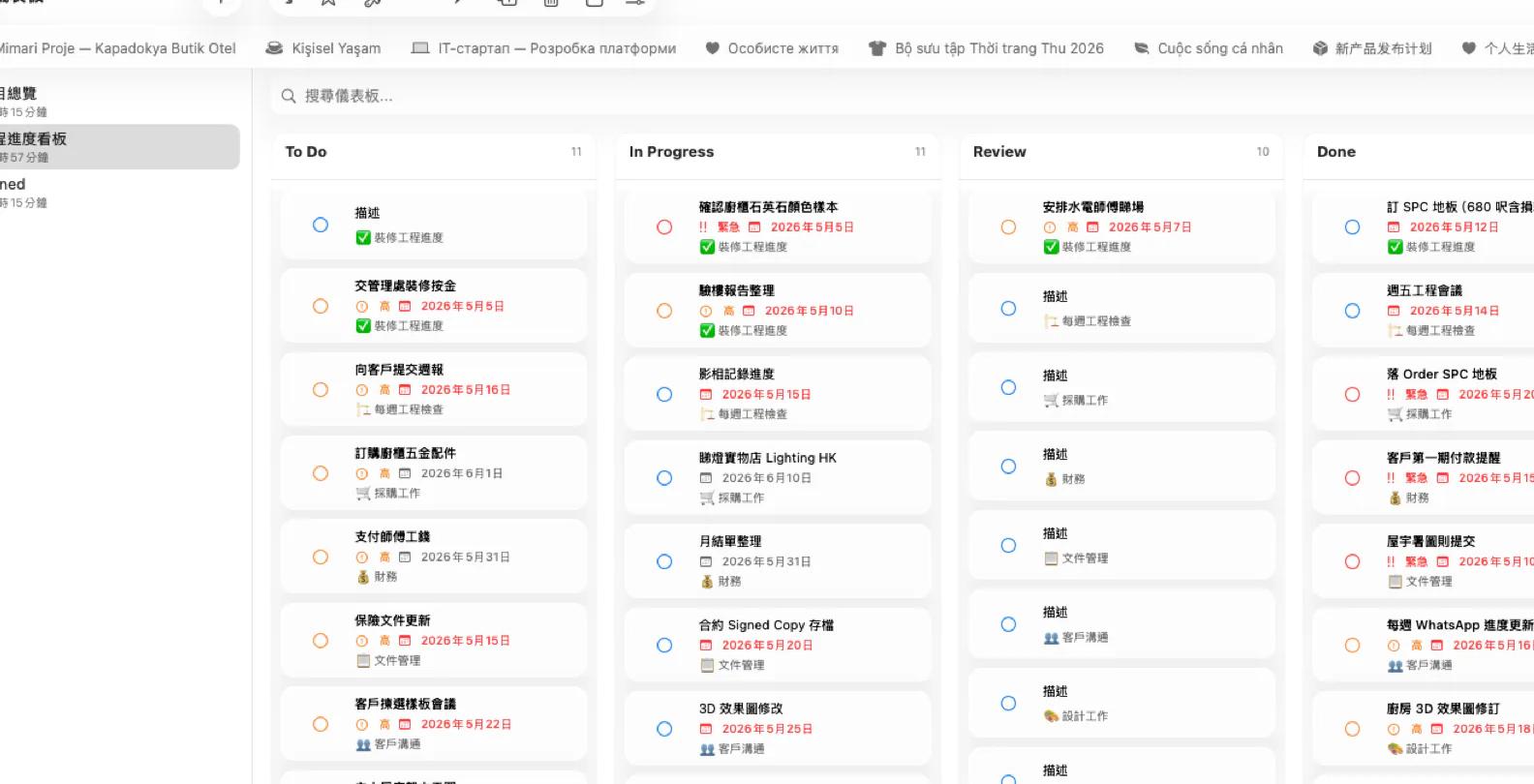Screen dimensions: 1534x784
Task: Click priority clock icon on 向客戶提交週報 card
Action: click(361, 390)
